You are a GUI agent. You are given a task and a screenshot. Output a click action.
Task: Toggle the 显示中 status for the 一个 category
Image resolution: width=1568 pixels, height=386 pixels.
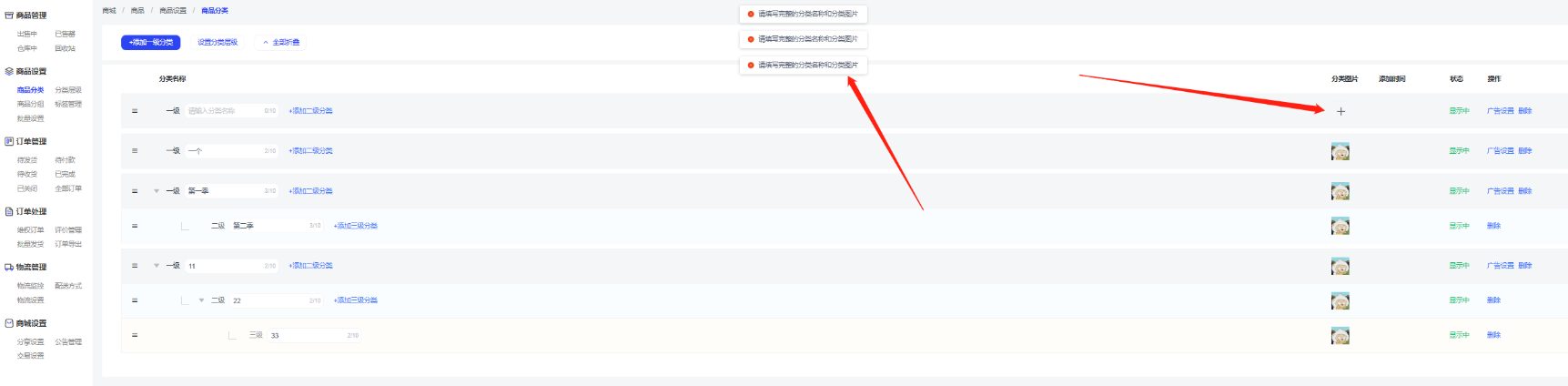pyautogui.click(x=1459, y=151)
